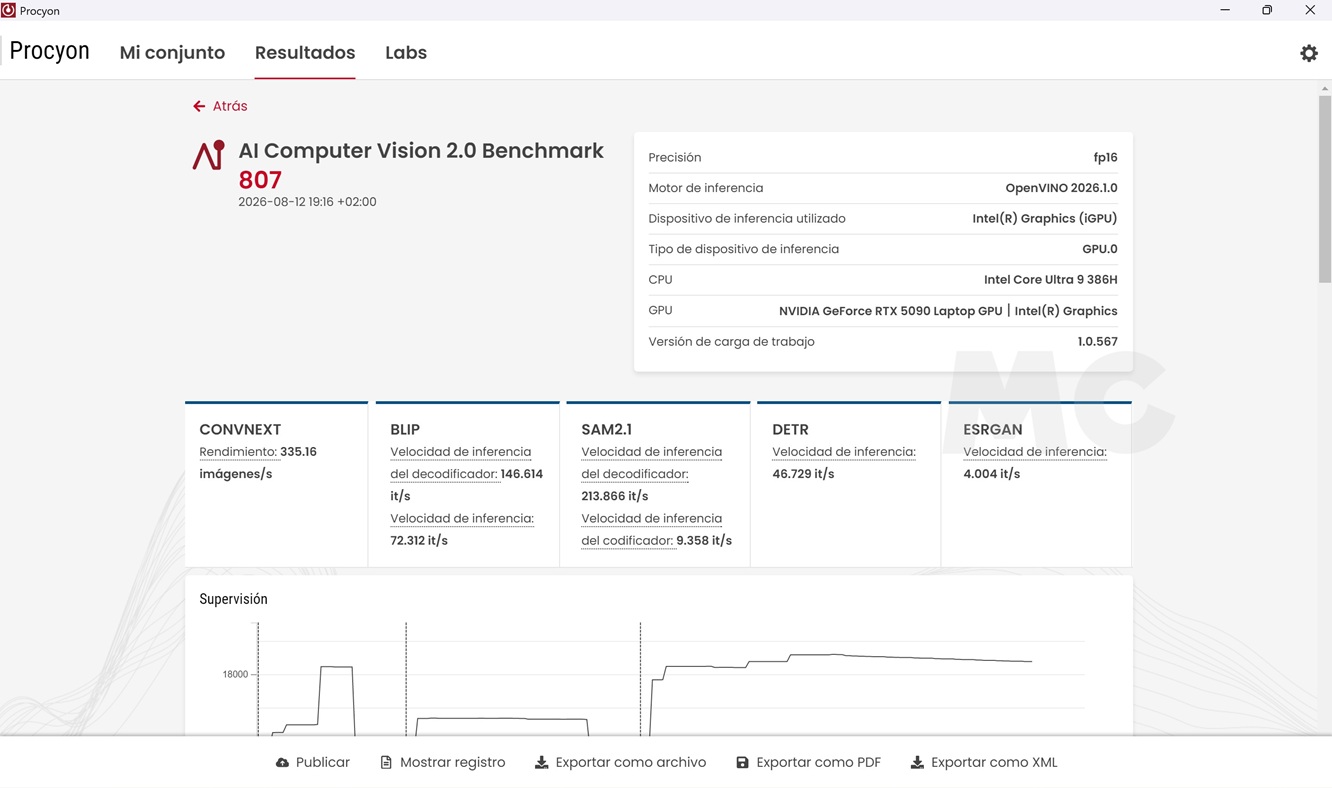Viewport: 1332px width, 788px height.
Task: Click the save icon for Exportar como PDF
Action: coord(742,763)
